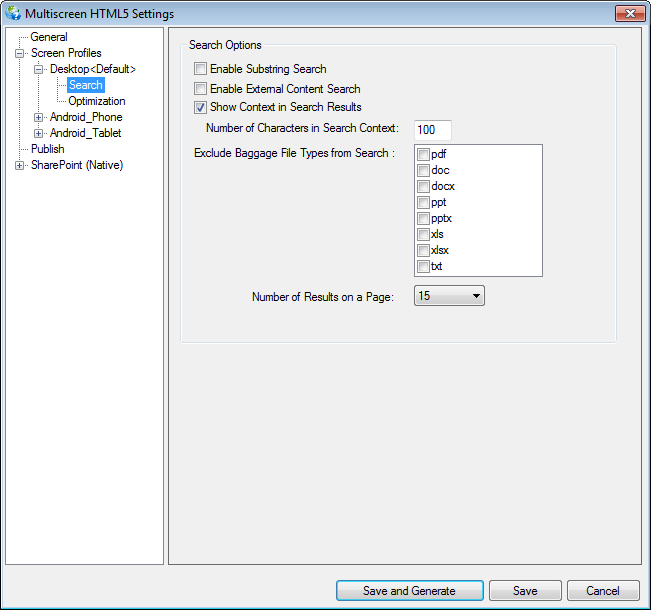Expand the SharePoint (Native) node
This screenshot has width=651, height=610.
point(20,165)
